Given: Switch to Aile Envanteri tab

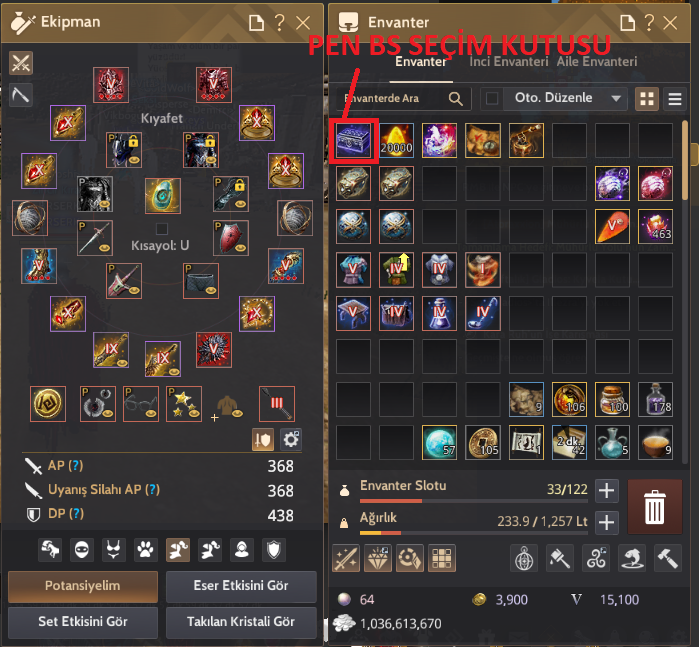Looking at the screenshot, I should (x=597, y=62).
